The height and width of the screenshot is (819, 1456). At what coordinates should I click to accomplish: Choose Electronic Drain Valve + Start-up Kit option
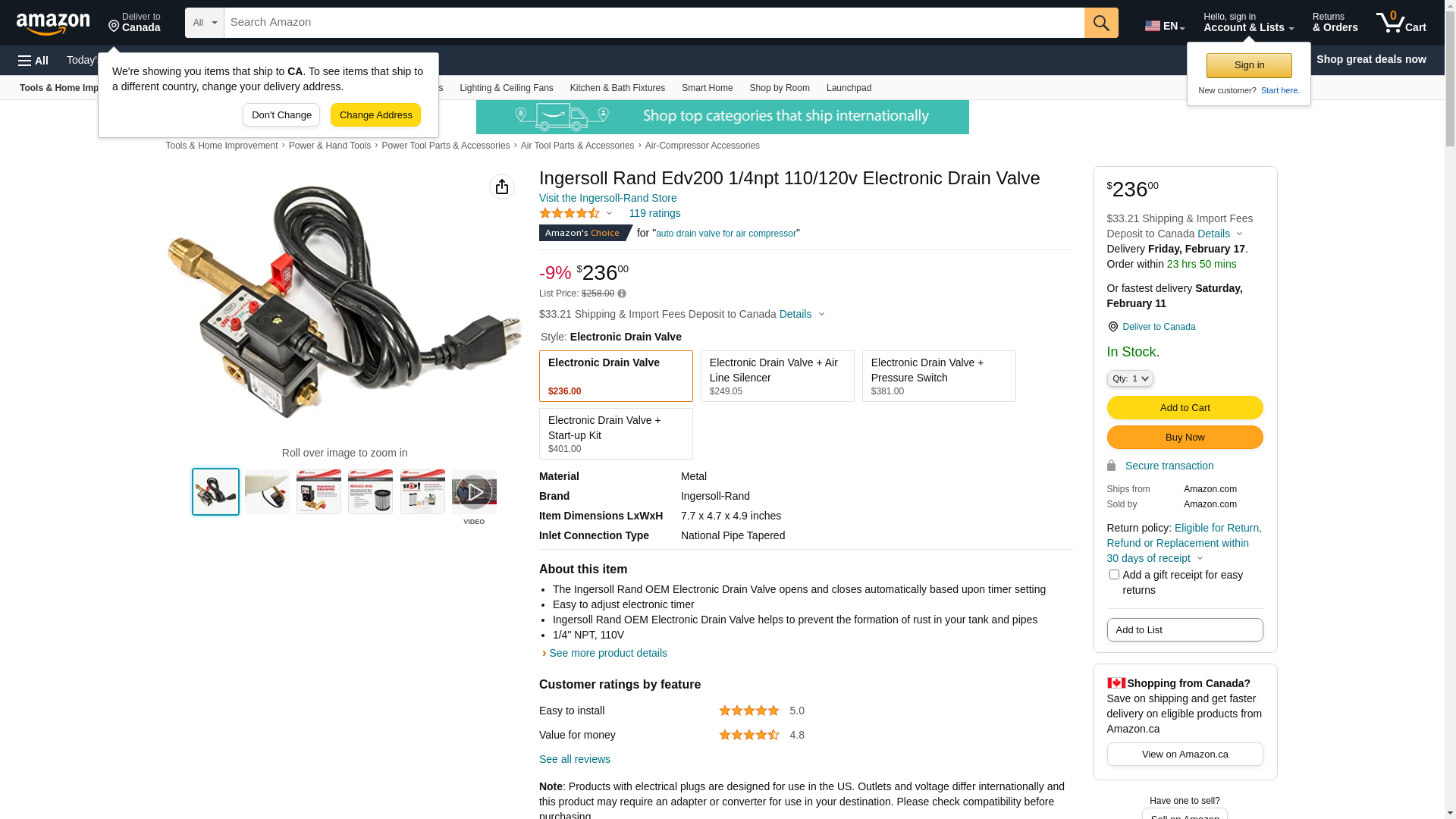pos(616,434)
